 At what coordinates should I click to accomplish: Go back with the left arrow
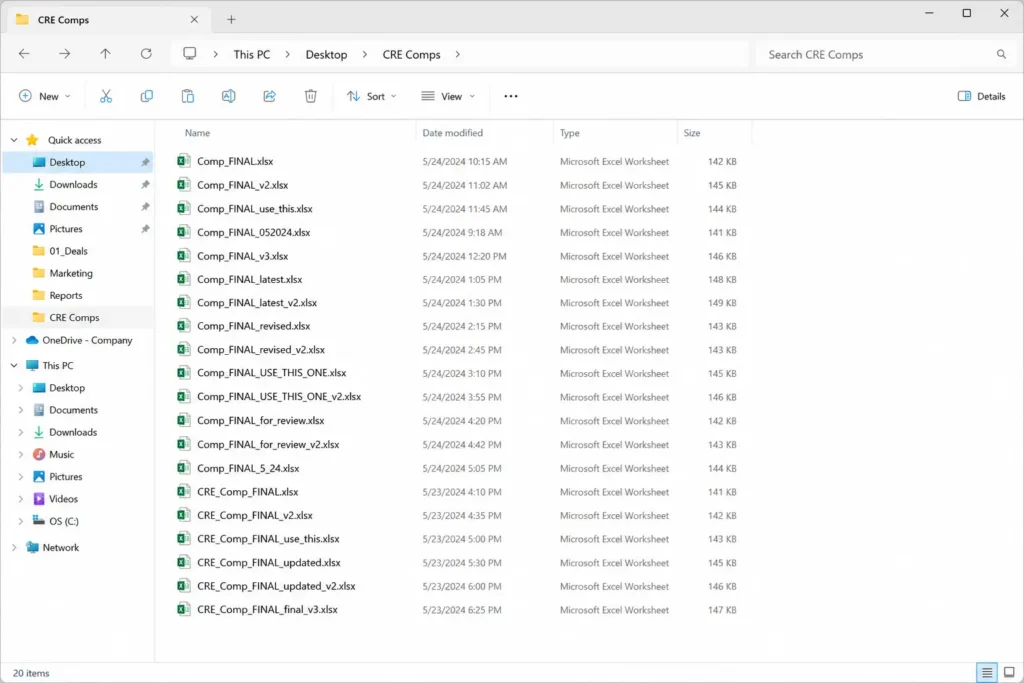pos(24,54)
